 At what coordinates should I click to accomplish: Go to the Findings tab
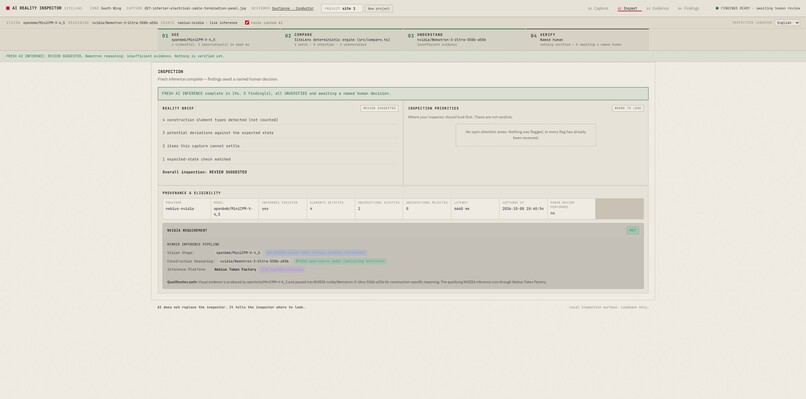(688, 8)
